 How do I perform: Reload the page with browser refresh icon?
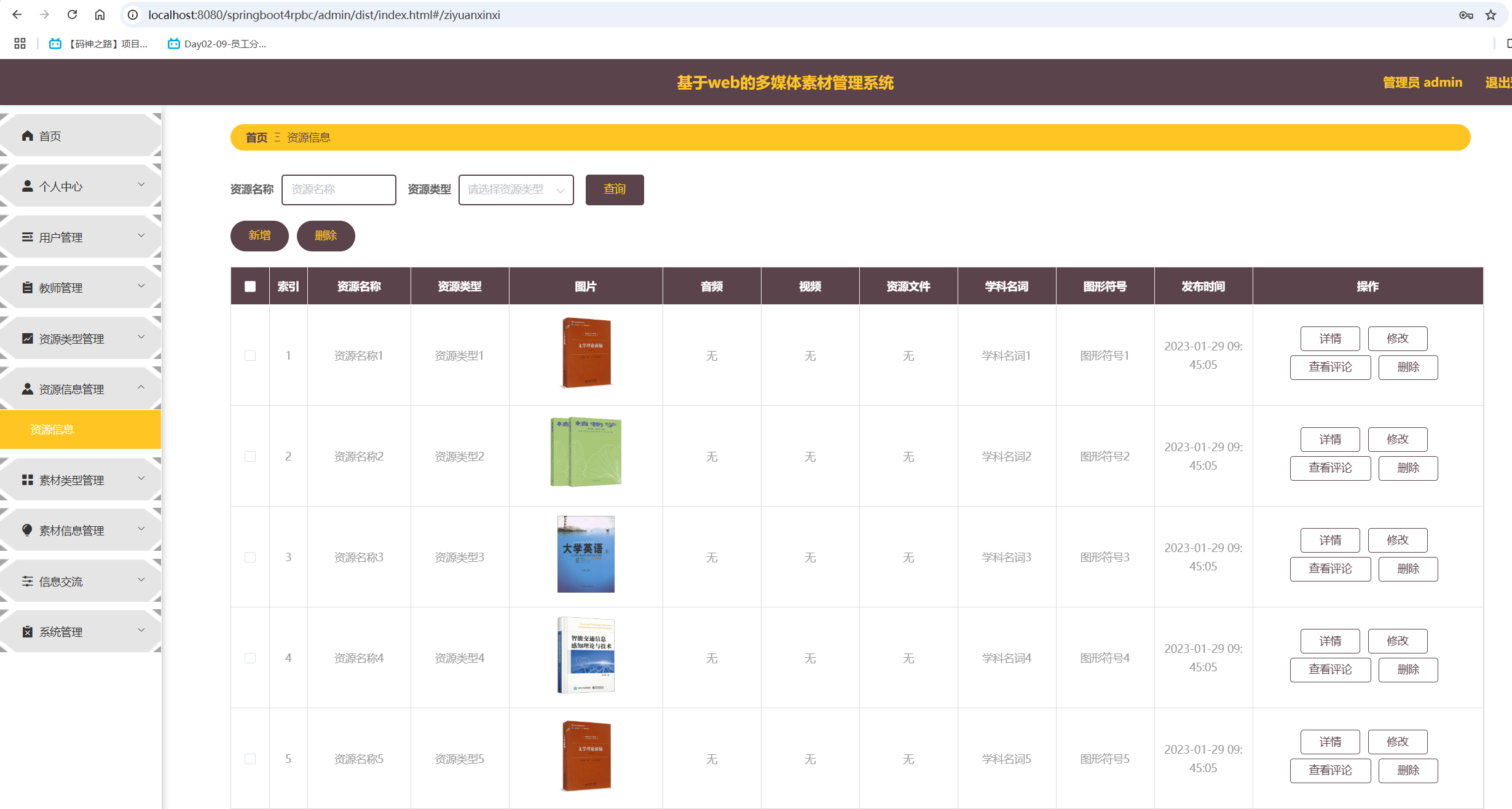pyautogui.click(x=72, y=15)
